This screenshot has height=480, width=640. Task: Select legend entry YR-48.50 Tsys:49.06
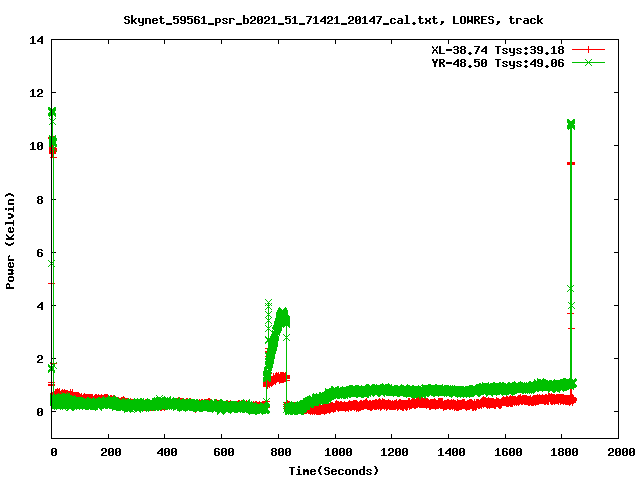498,63
